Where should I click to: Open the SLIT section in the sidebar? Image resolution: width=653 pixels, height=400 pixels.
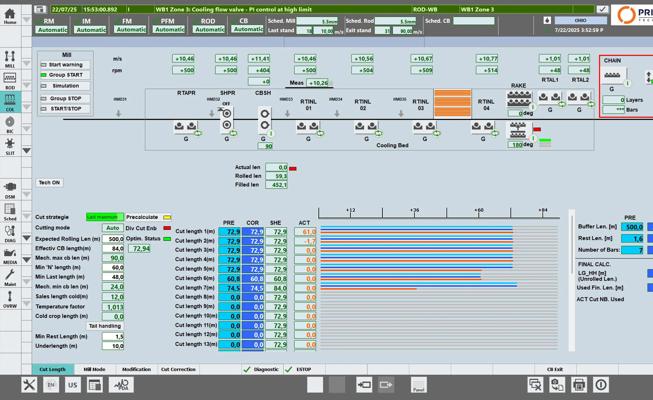point(10,146)
